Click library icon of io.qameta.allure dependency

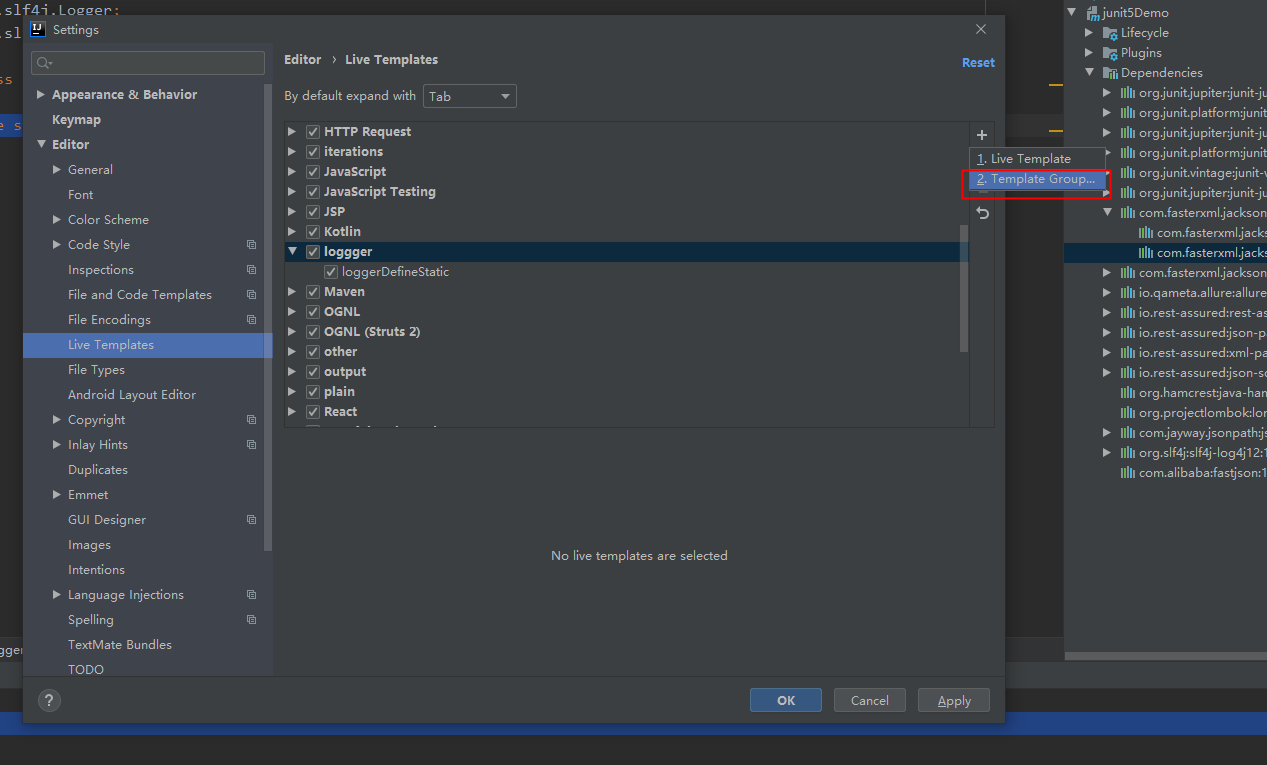[x=1128, y=293]
